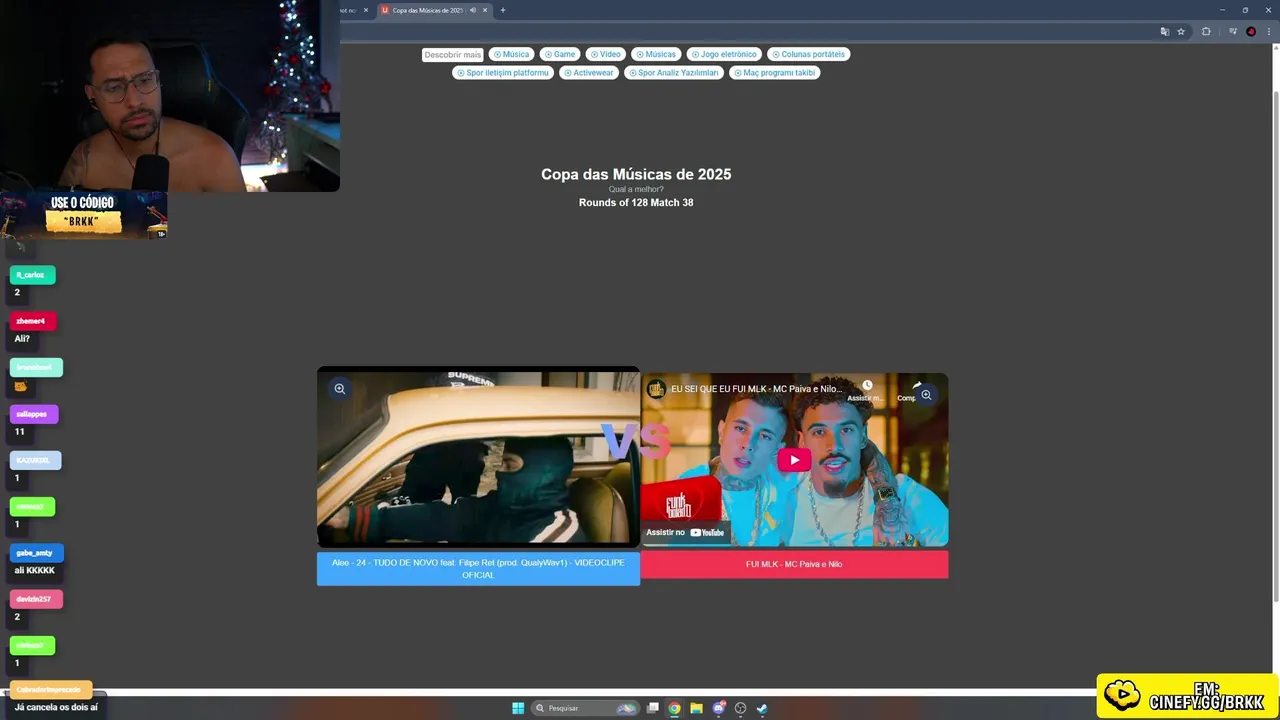Screen dimensions: 1280x720
Task: Click the EU SEI QUE EU FUI MLK video title
Action: coord(757,389)
